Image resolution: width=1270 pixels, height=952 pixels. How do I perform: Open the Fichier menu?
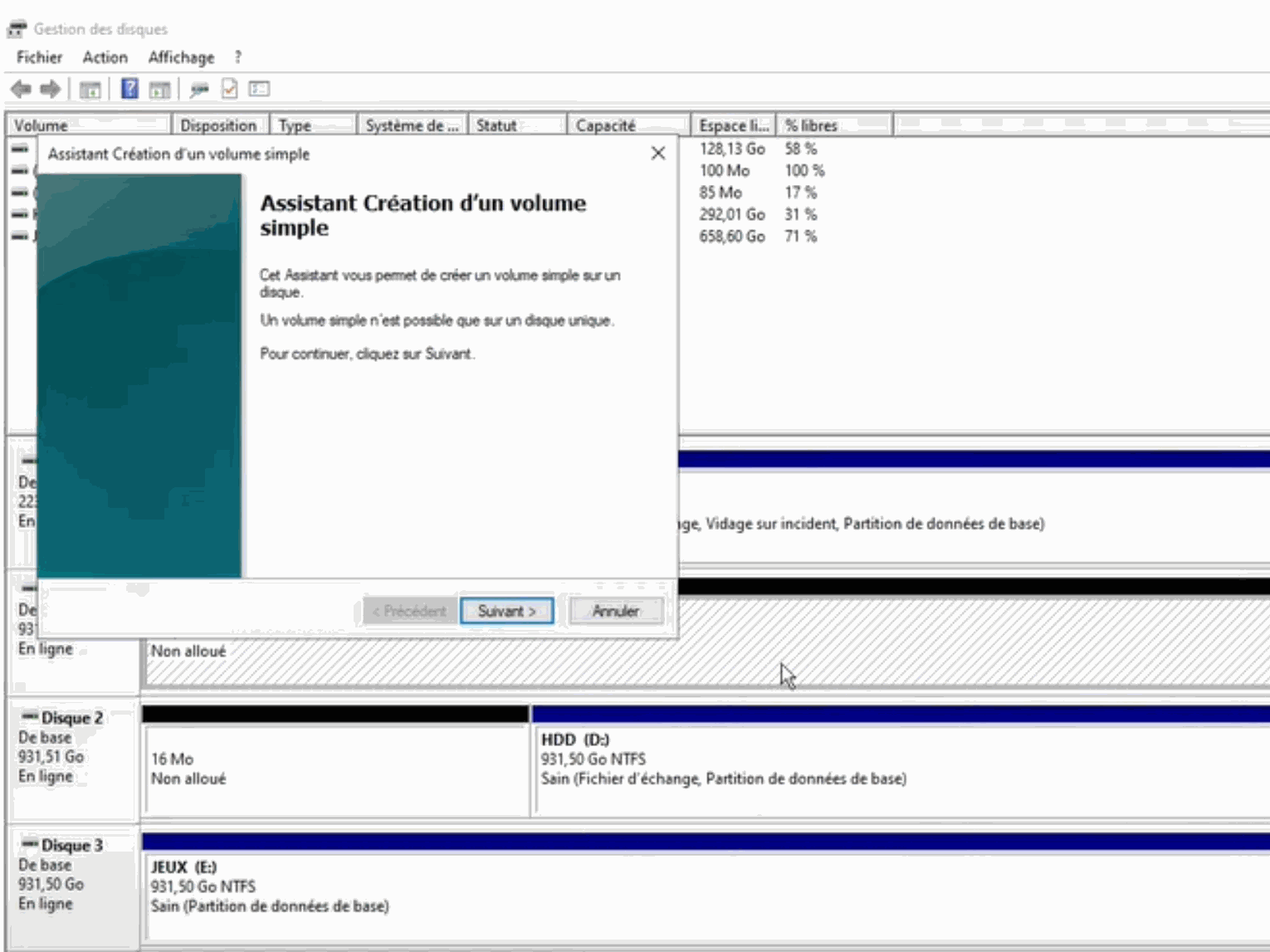pos(39,57)
